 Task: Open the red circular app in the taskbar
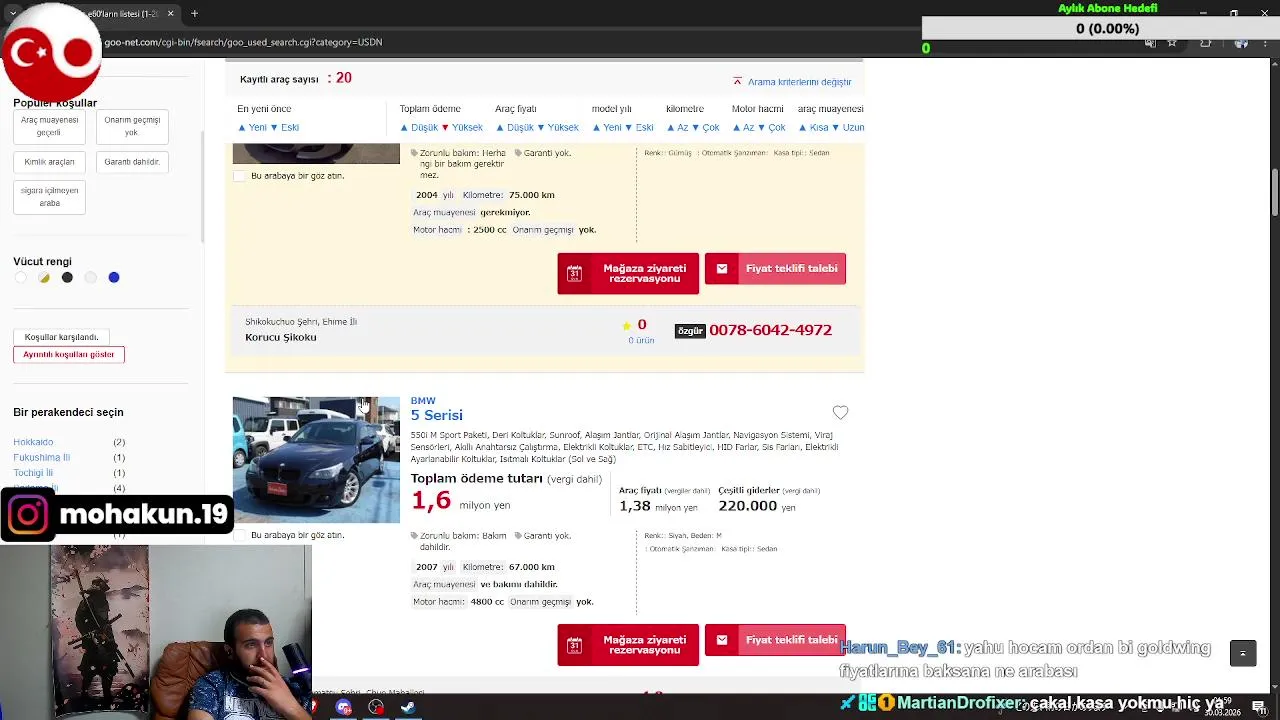(x=376, y=707)
